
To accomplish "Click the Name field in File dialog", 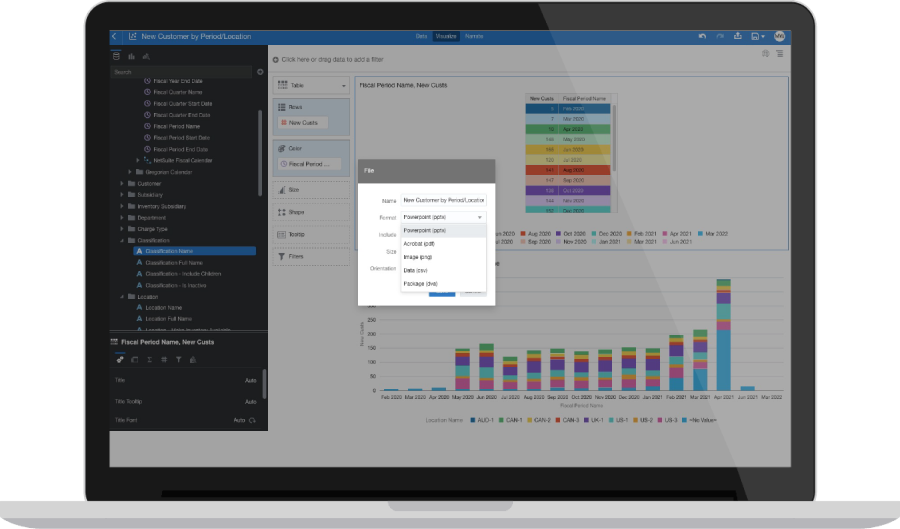I will 443,200.
